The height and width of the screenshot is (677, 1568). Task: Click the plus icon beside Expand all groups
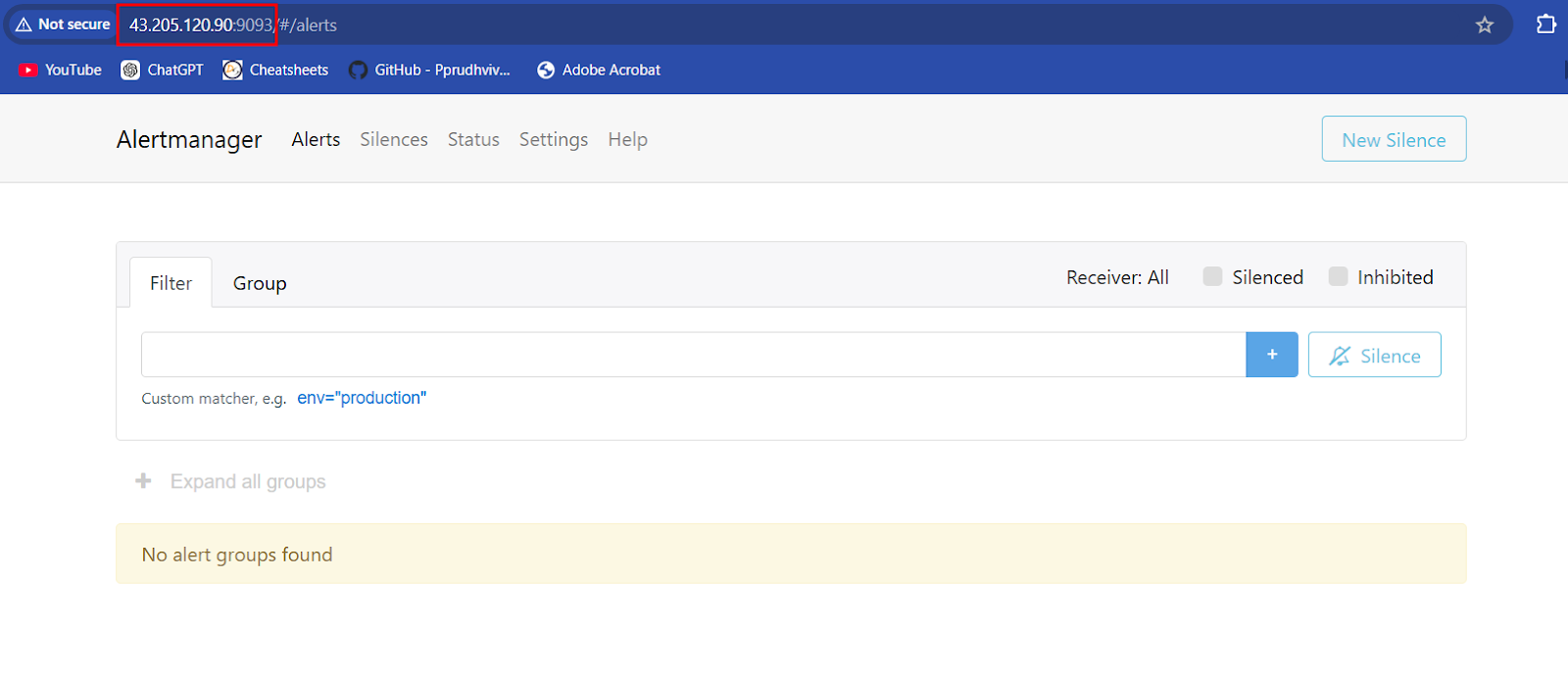click(x=143, y=481)
